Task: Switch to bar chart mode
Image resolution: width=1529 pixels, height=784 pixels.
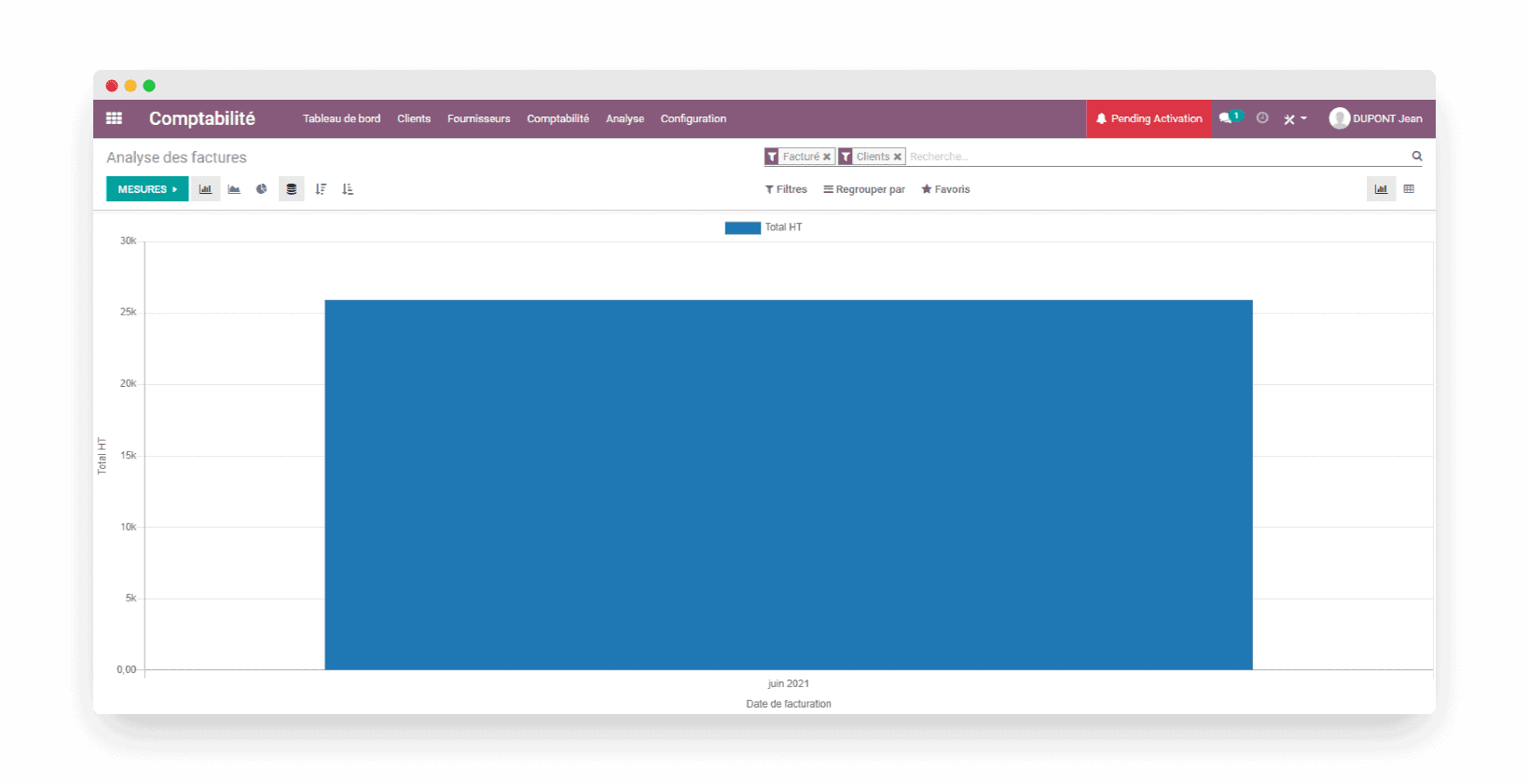Action: [x=205, y=189]
